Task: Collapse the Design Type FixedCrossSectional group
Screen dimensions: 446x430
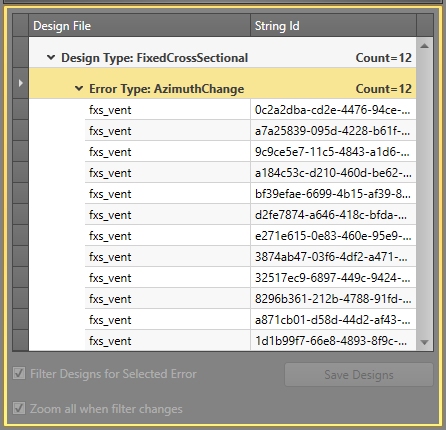Action: coord(51,58)
